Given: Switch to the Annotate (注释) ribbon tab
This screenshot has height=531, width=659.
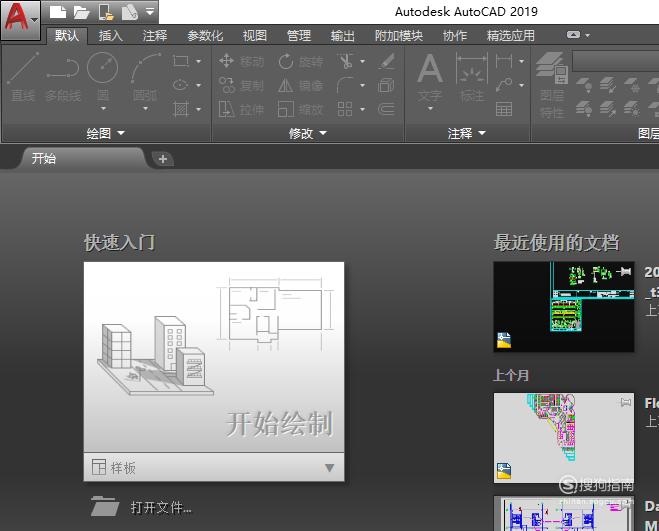Looking at the screenshot, I should tap(155, 36).
